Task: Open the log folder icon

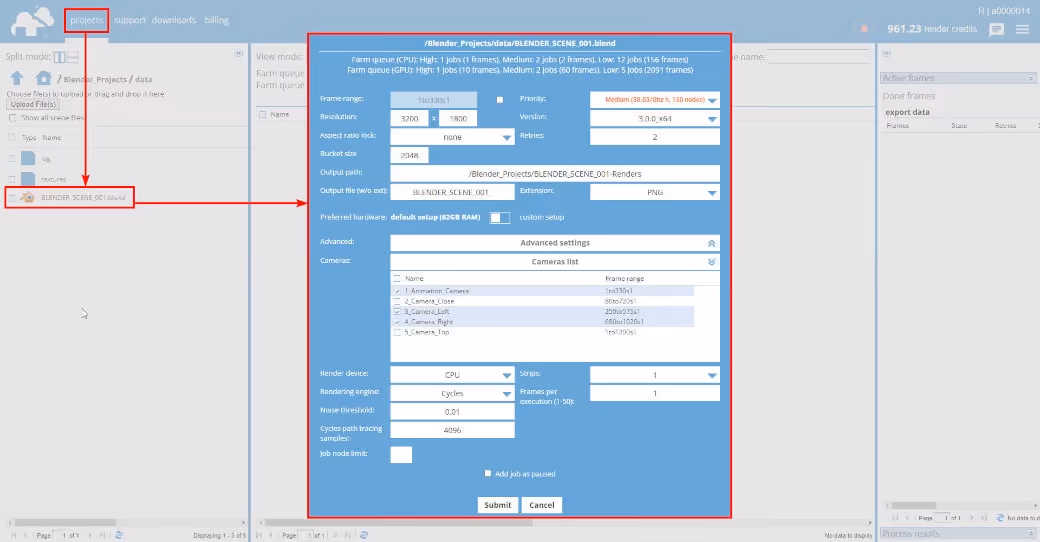Action: coord(28,158)
